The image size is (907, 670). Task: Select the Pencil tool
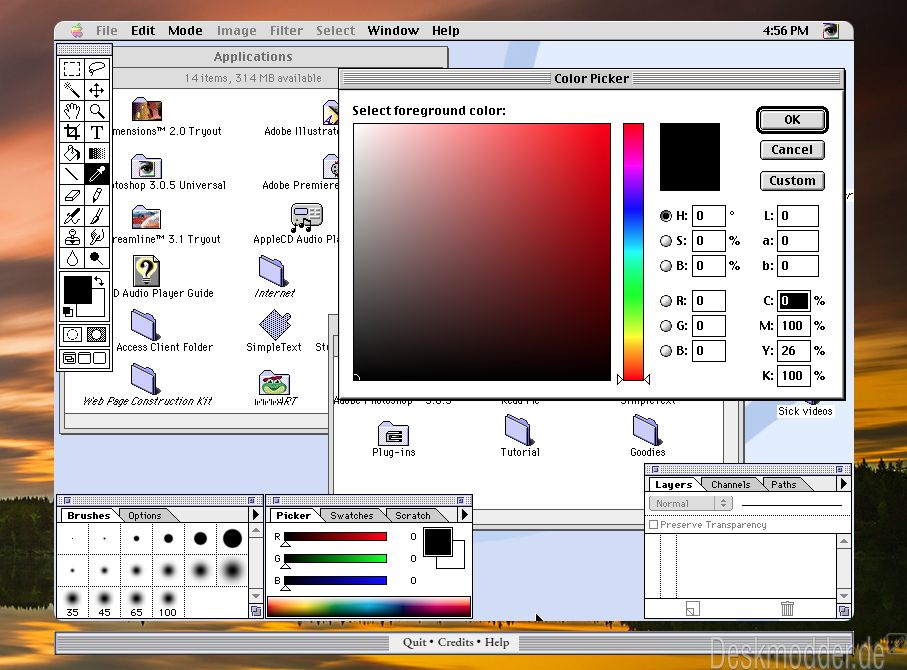coord(97,195)
